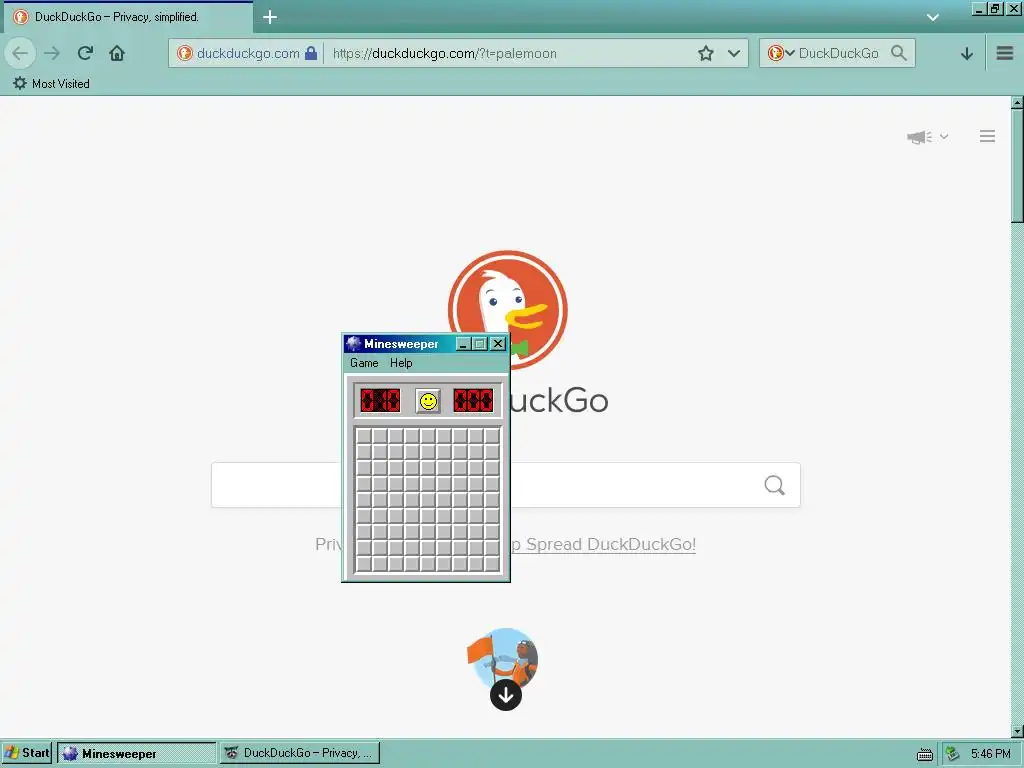Open the downloads arrow icon
The image size is (1024, 768).
click(x=967, y=54)
